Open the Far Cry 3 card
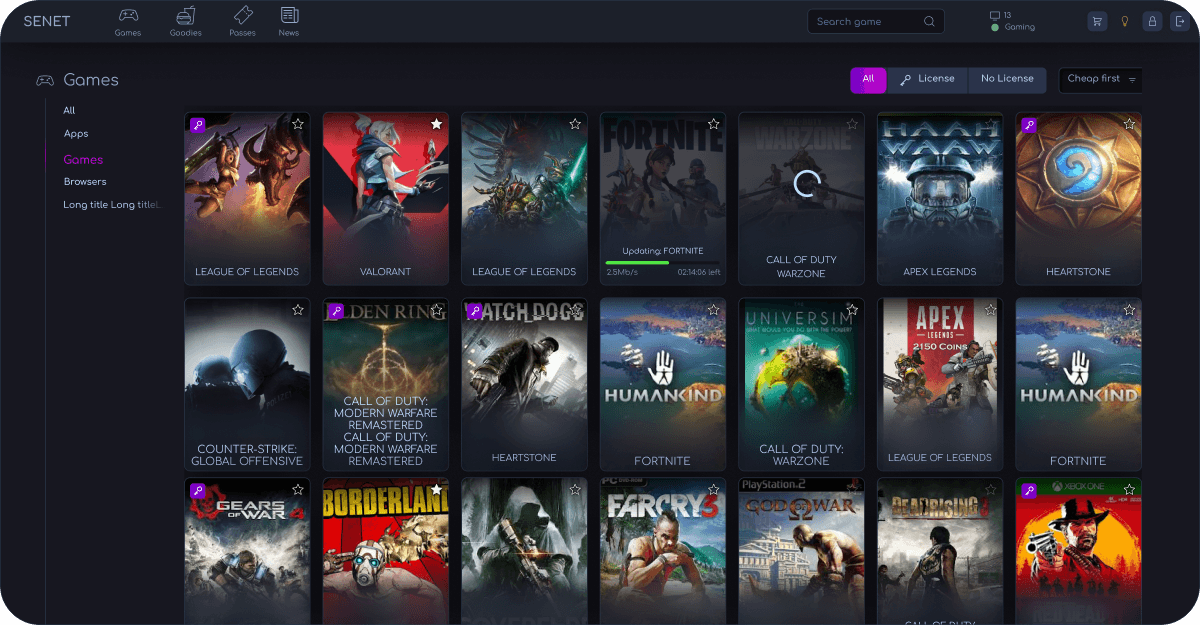 663,551
